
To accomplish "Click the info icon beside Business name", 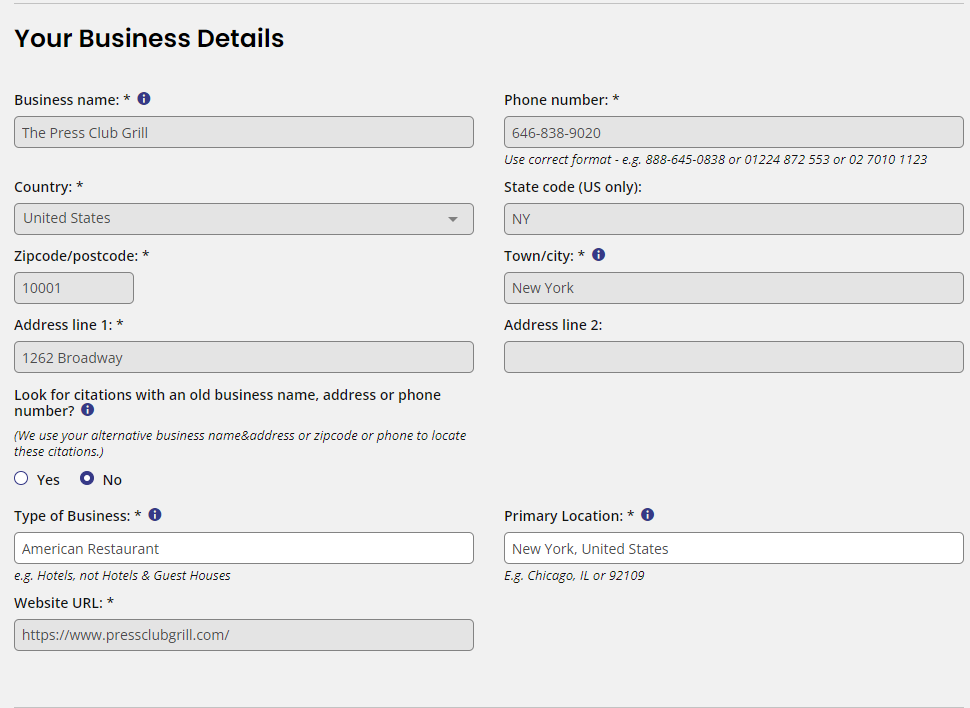I will [144, 99].
